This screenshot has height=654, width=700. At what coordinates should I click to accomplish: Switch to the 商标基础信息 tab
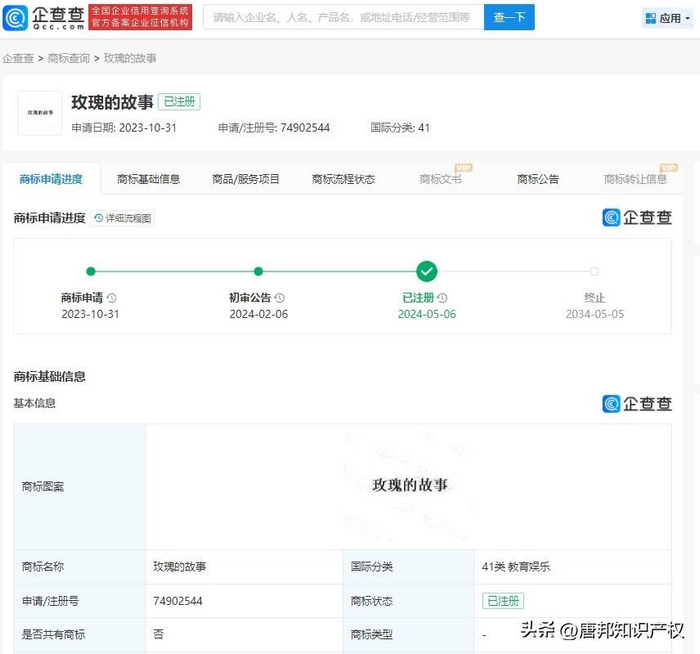coord(148,179)
